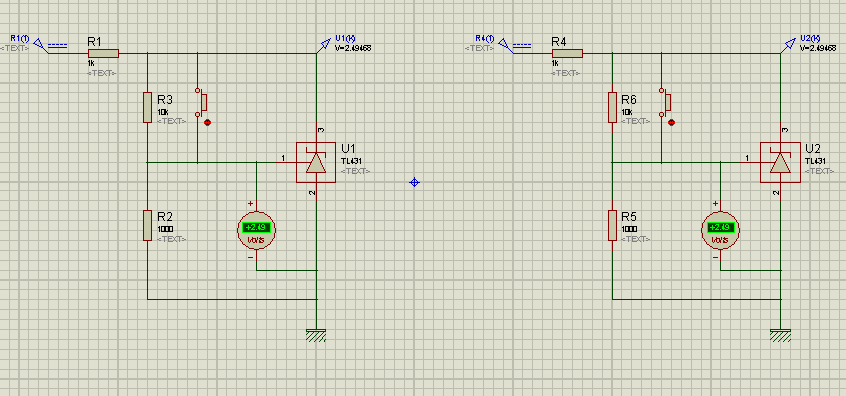Select the U2 TL431 component symbol
This screenshot has width=846, height=396.
pos(780,162)
